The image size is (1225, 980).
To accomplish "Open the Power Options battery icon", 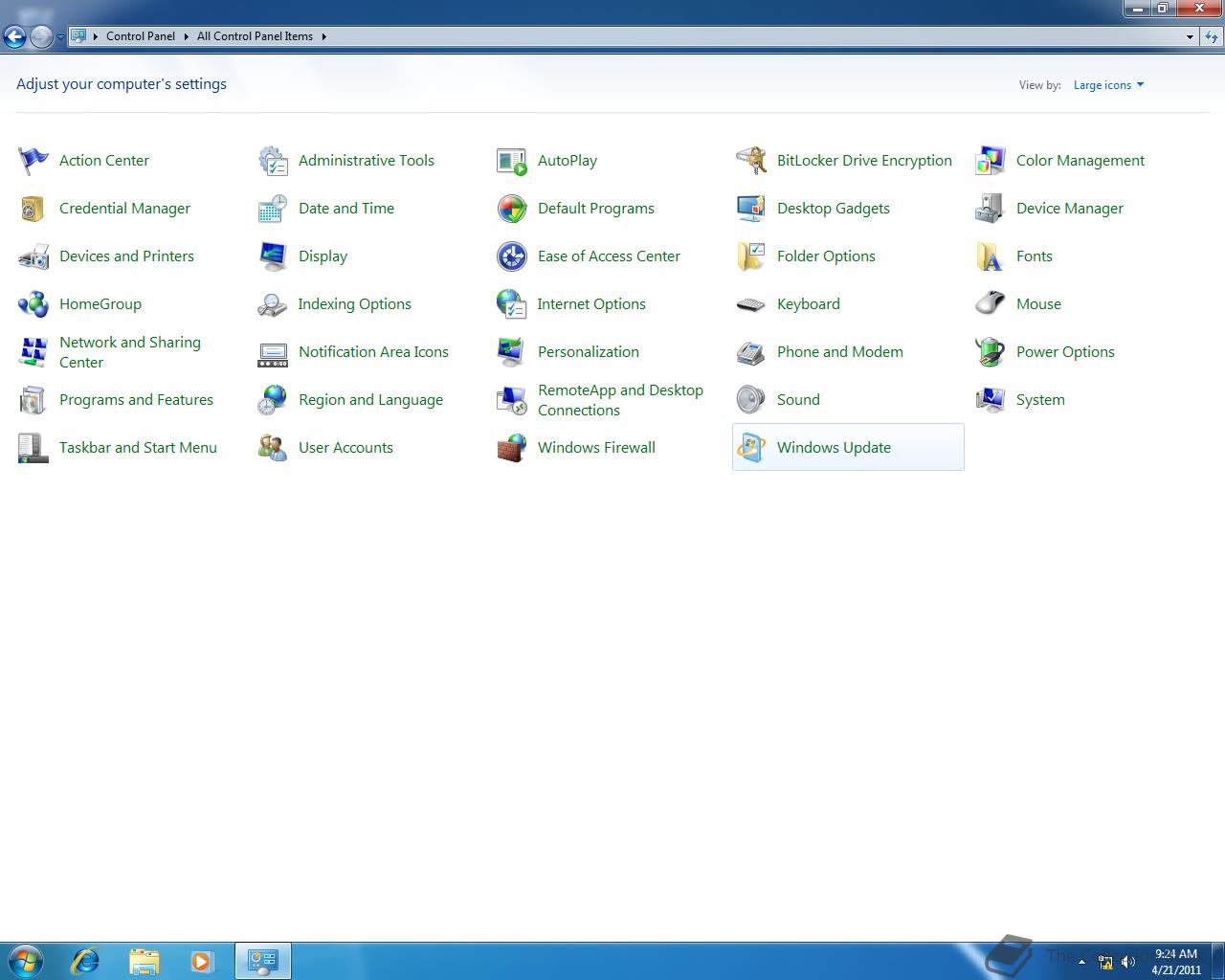I will tap(991, 352).
